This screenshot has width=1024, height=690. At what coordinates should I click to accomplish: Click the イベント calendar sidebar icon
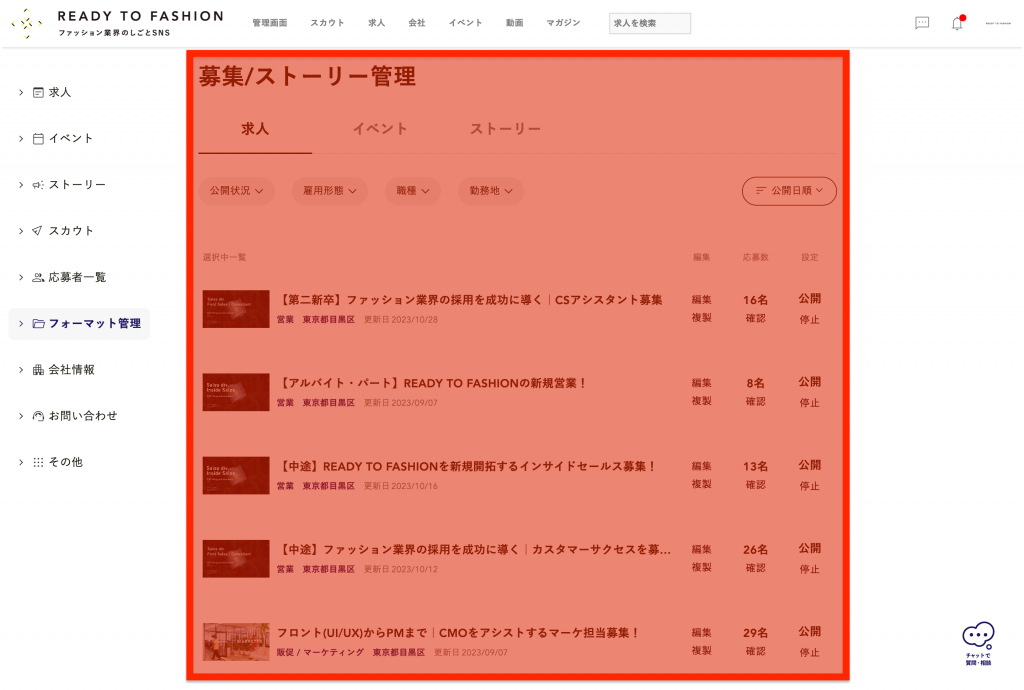[38, 139]
